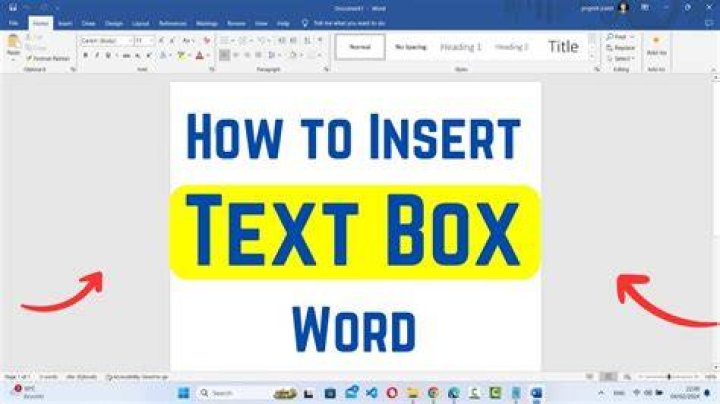Apply the red font color
The width and height of the screenshot is (720, 404).
tap(200, 56)
